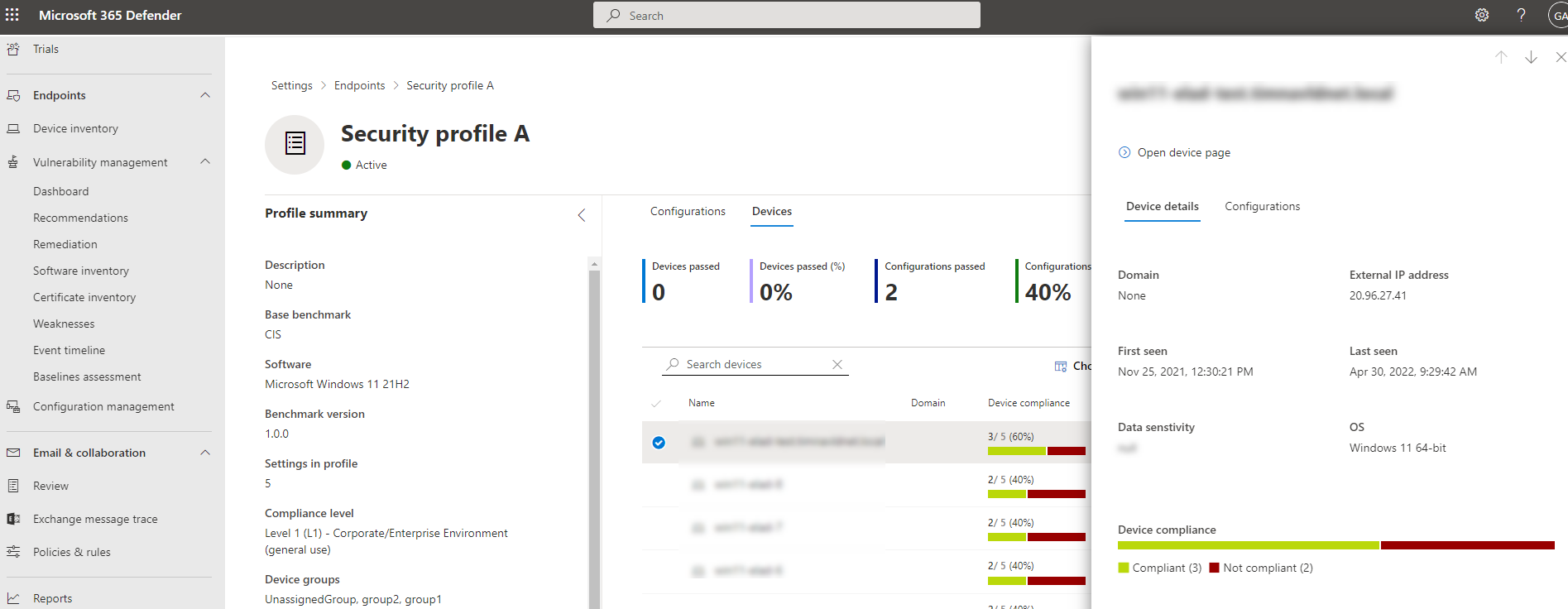Screen dimensions: 1568x609
Task: Click the external IP 20.96.27.41
Action: (1378, 295)
